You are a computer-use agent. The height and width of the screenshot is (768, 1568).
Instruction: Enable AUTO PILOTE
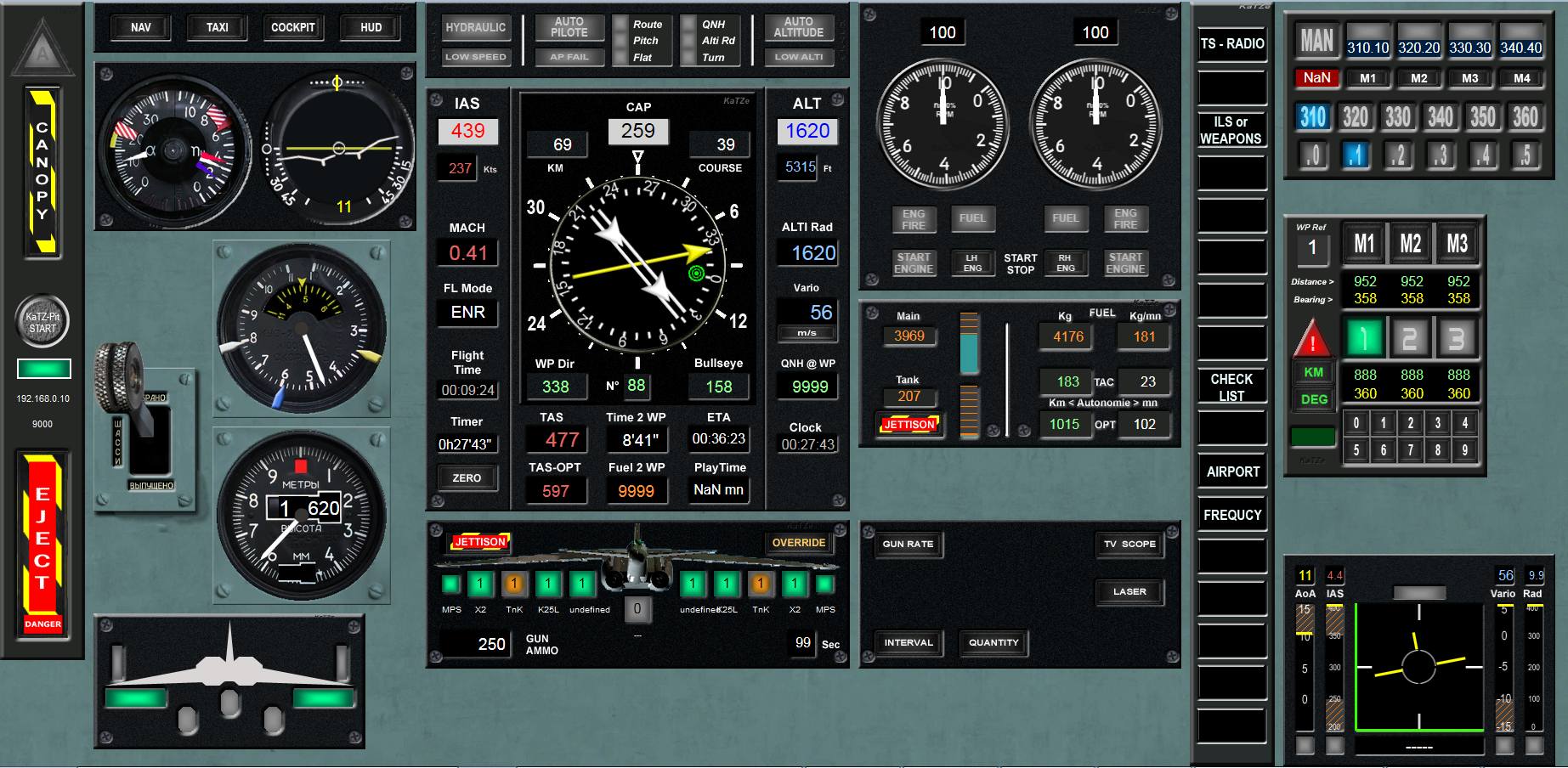pos(569,28)
